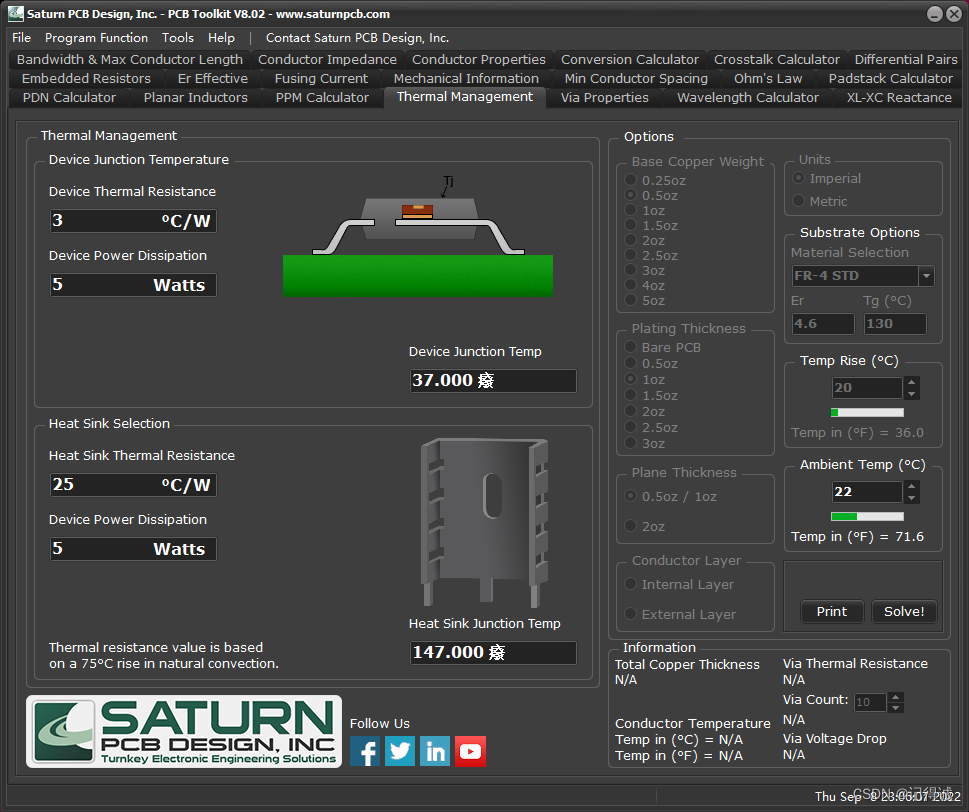This screenshot has width=969, height=812.
Task: Open the Help menu
Action: click(x=221, y=38)
